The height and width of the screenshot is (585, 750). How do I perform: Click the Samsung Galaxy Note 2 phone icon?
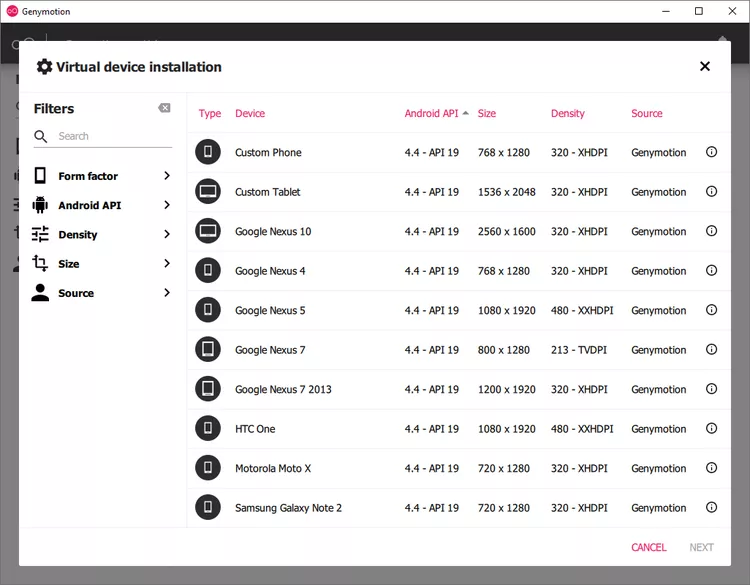(x=208, y=507)
